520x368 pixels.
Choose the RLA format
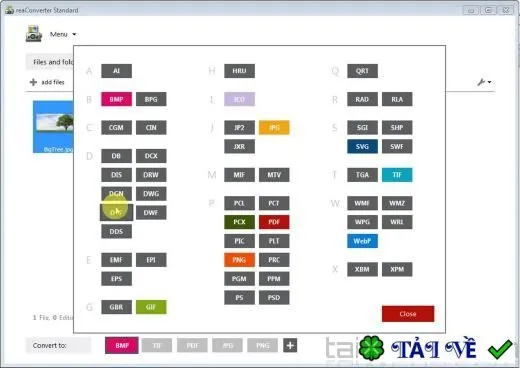point(397,99)
